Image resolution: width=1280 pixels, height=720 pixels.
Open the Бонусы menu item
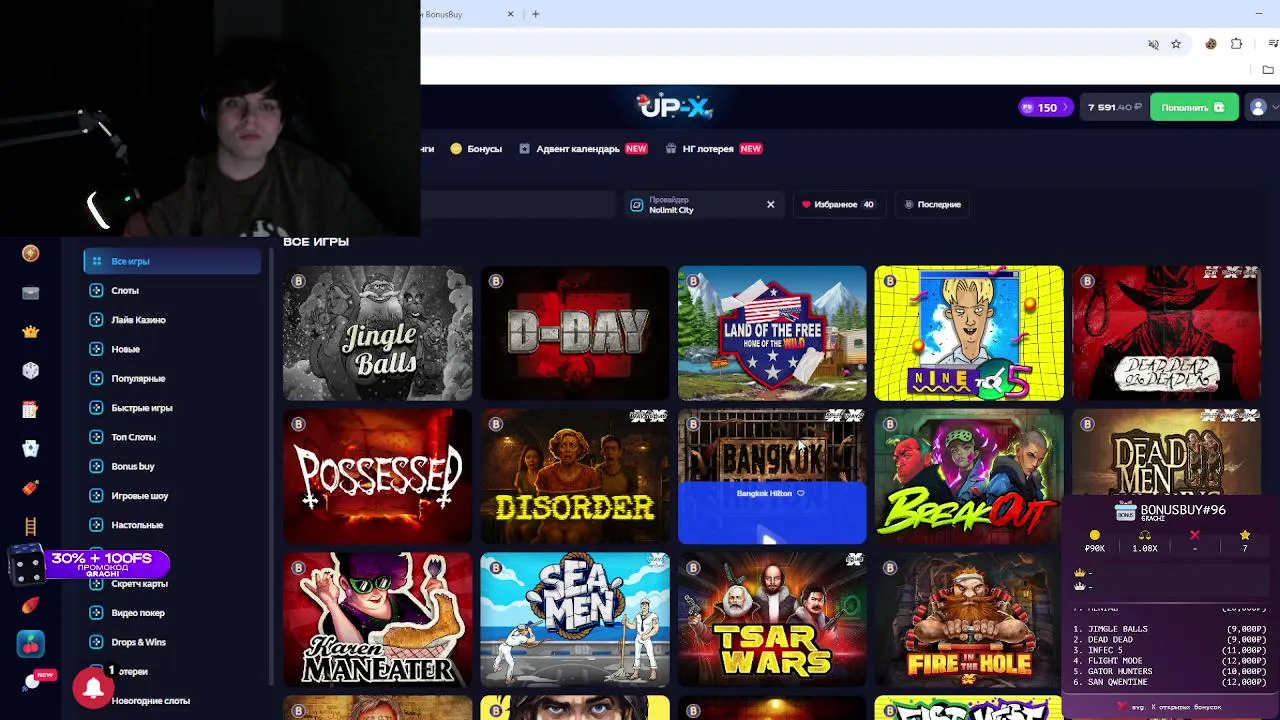[476, 148]
